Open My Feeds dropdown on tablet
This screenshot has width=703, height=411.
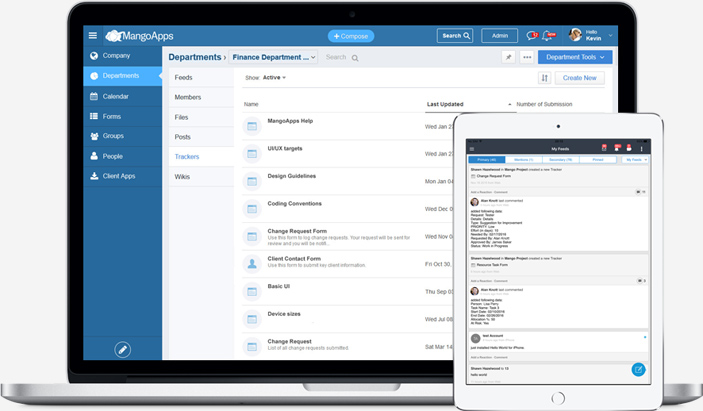[x=637, y=160]
